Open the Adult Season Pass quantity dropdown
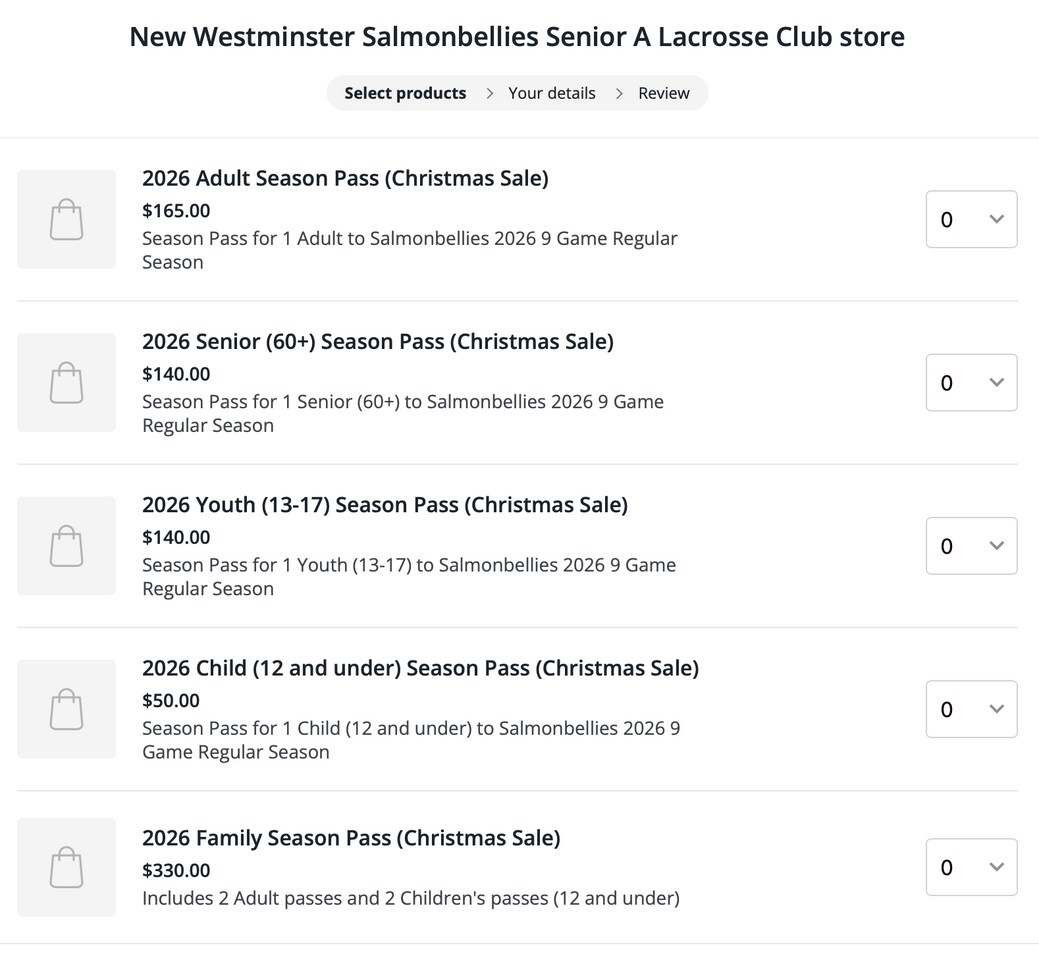The width and height of the screenshot is (1039, 960). [x=971, y=219]
